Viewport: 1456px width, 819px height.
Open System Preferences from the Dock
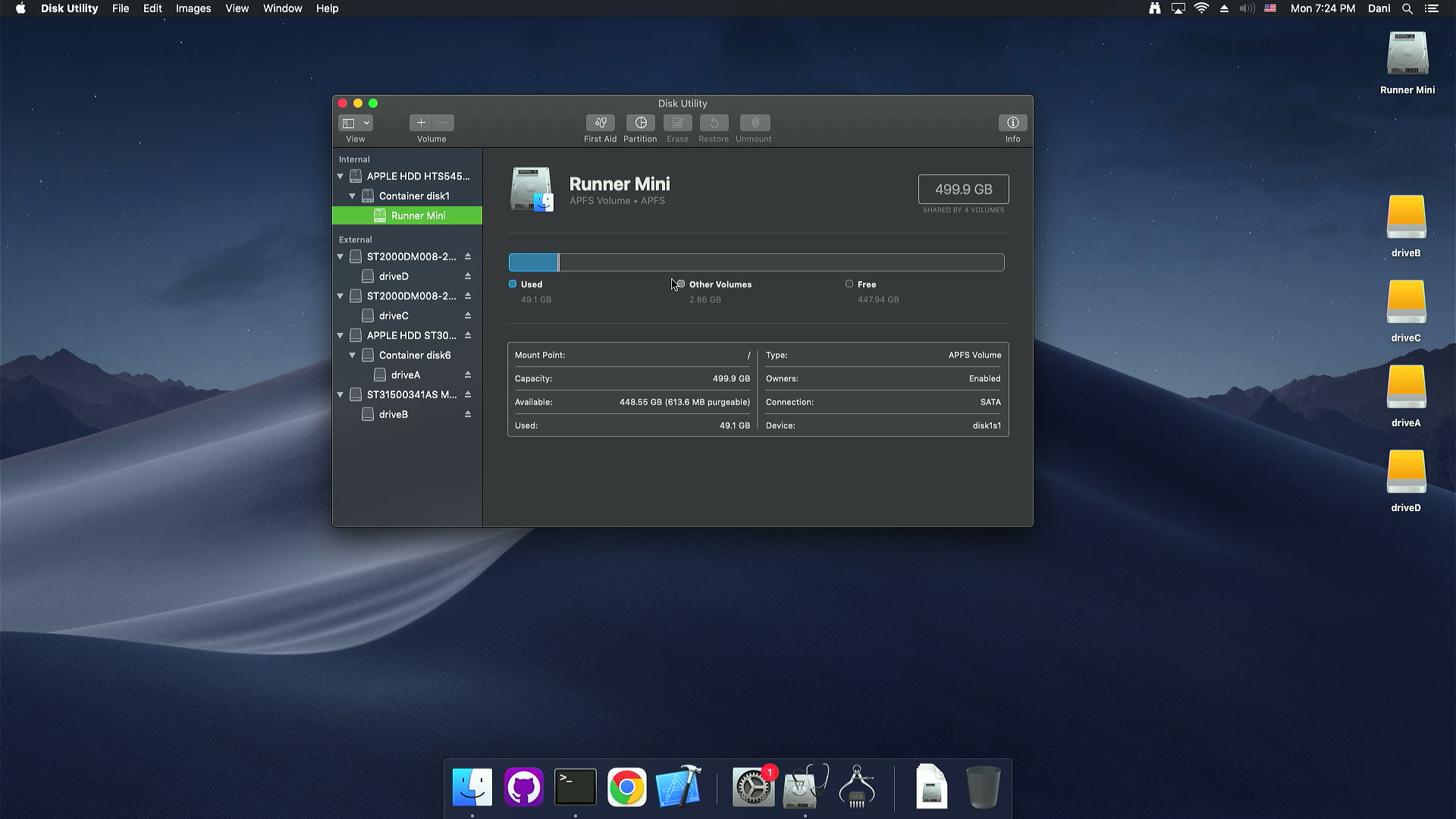coord(753,787)
